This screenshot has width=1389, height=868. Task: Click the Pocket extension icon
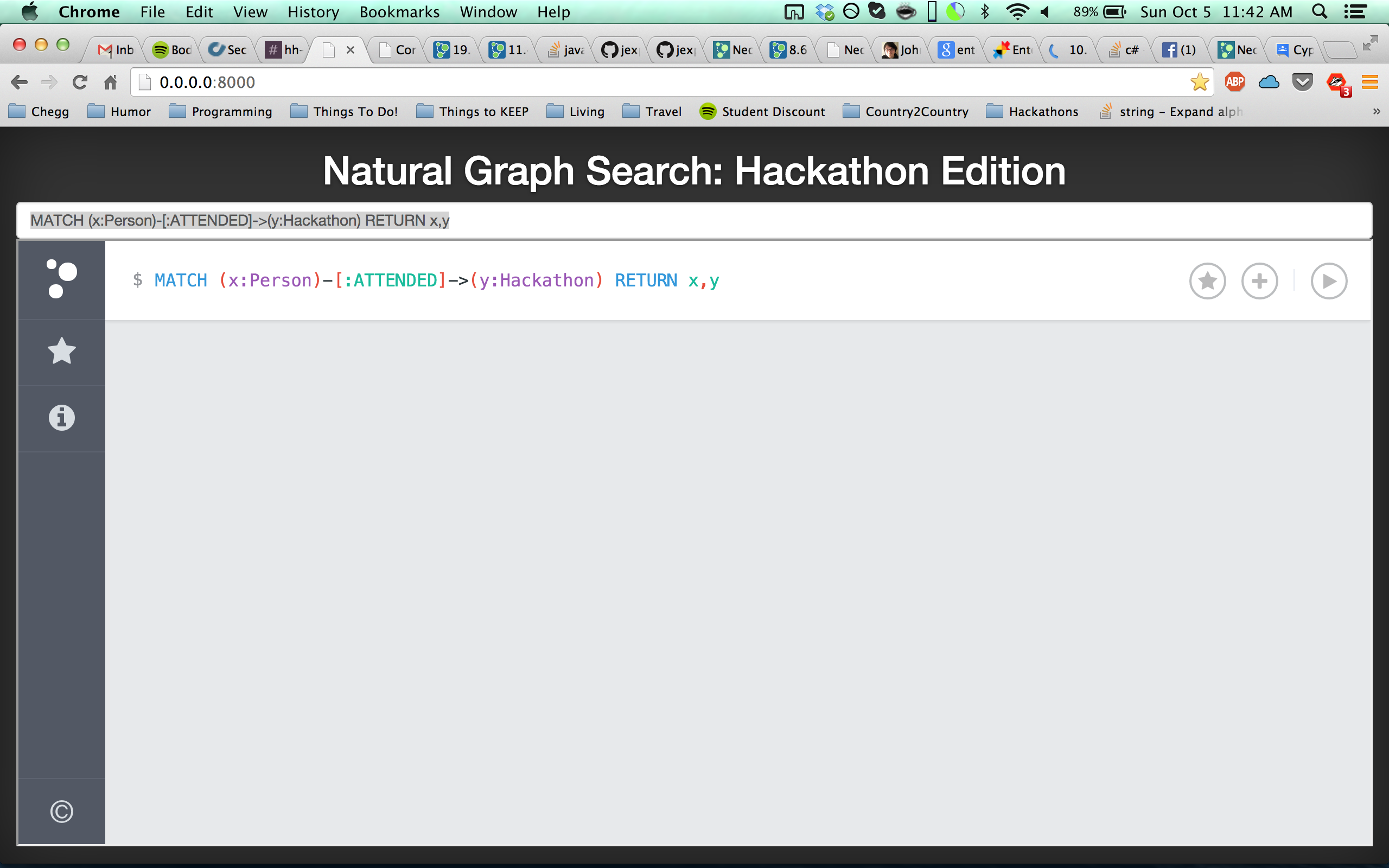tap(1302, 82)
